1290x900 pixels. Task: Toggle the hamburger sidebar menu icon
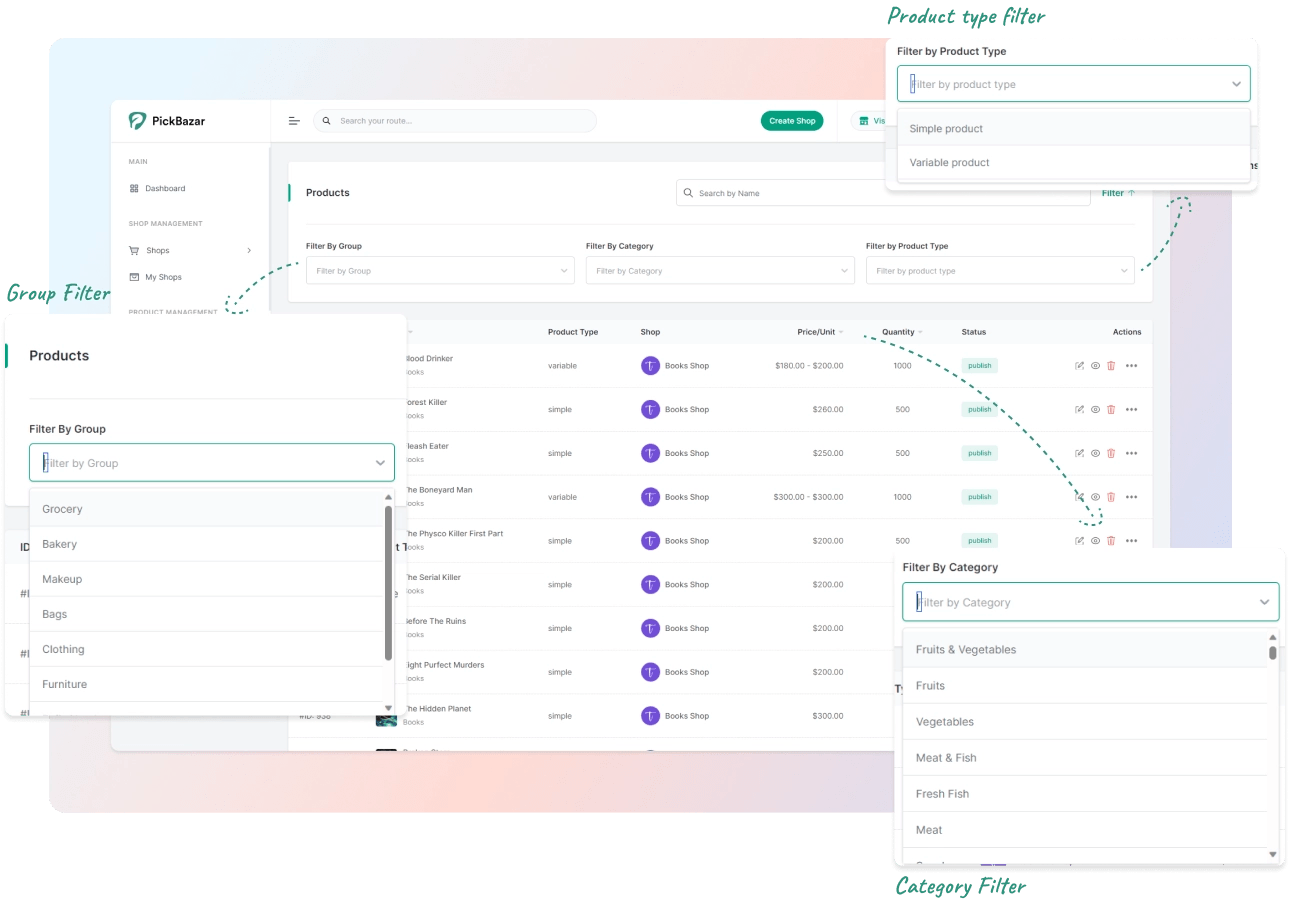(x=294, y=121)
